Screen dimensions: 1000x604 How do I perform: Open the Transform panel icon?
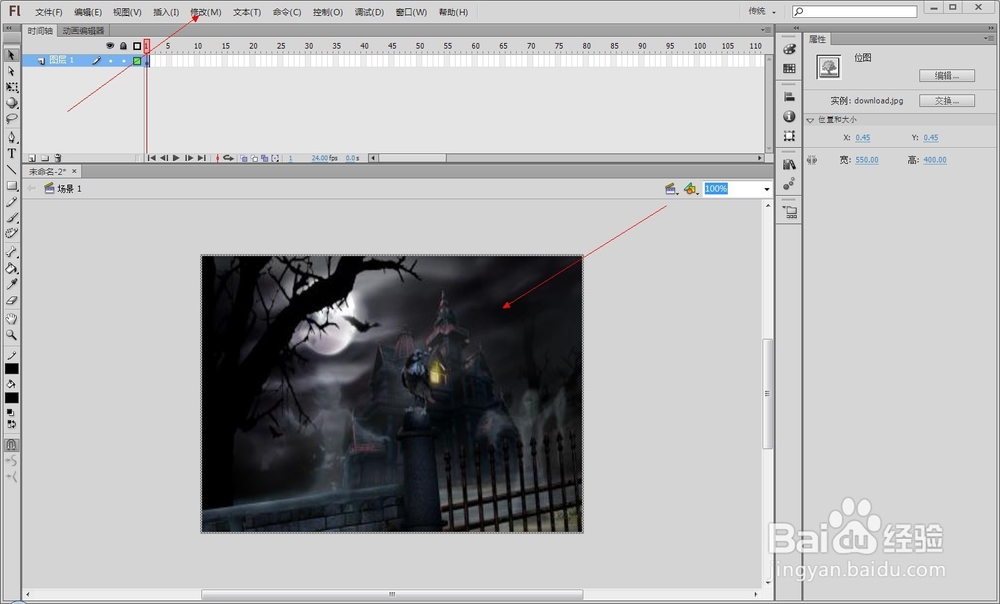pos(789,136)
